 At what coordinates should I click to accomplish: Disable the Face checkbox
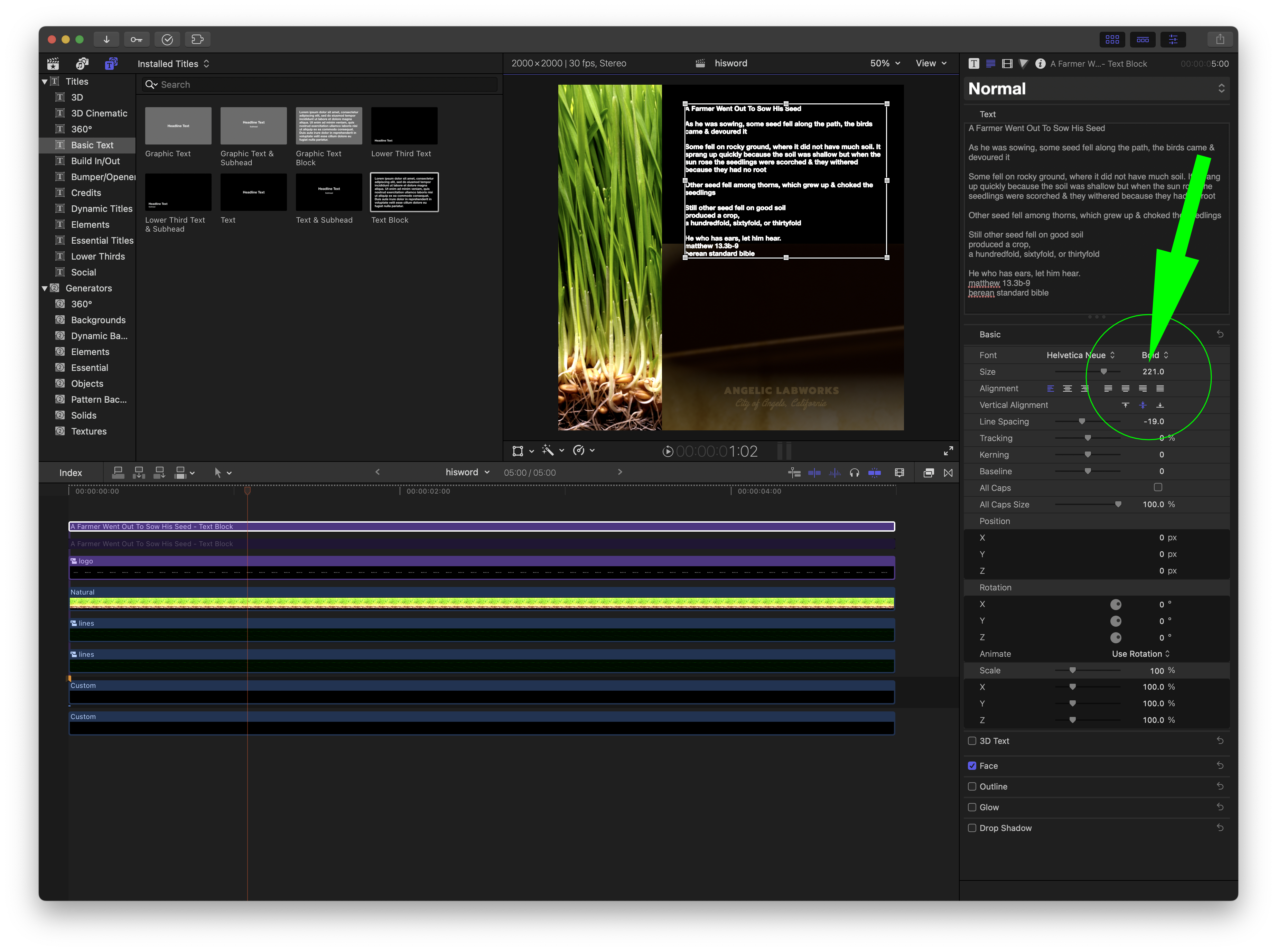coord(972,765)
